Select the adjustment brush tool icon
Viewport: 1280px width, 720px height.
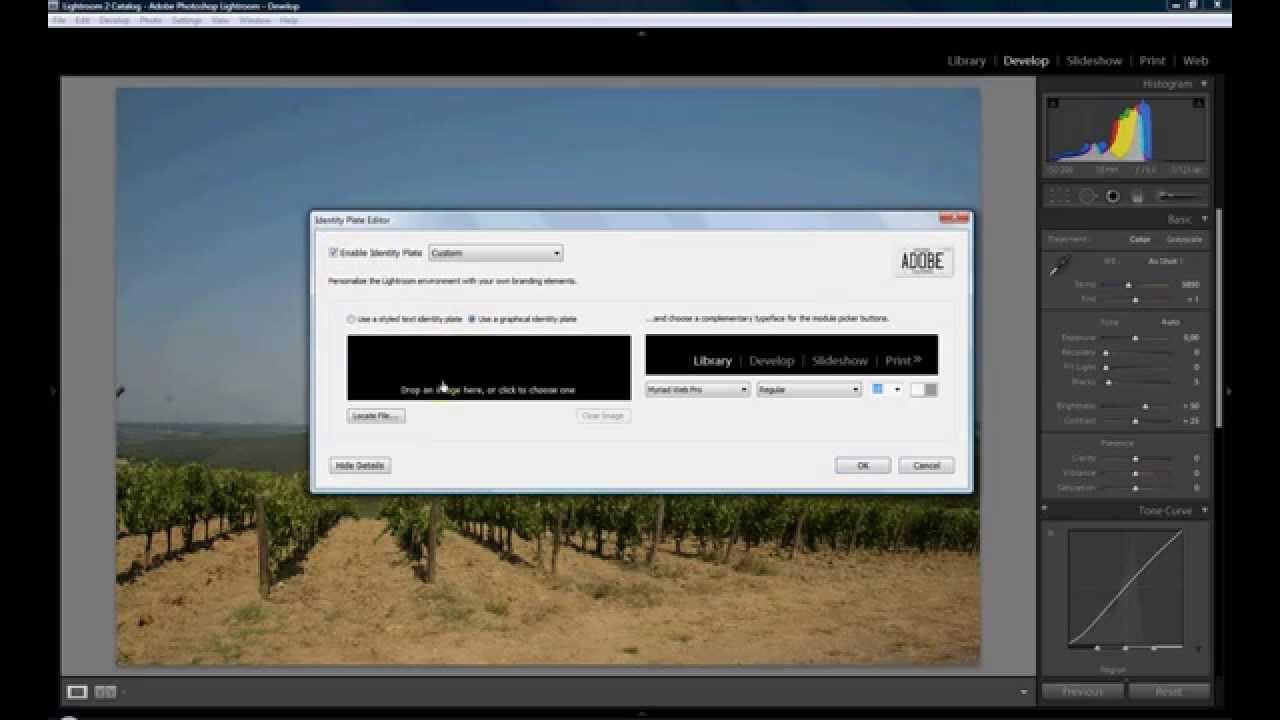(1180, 196)
